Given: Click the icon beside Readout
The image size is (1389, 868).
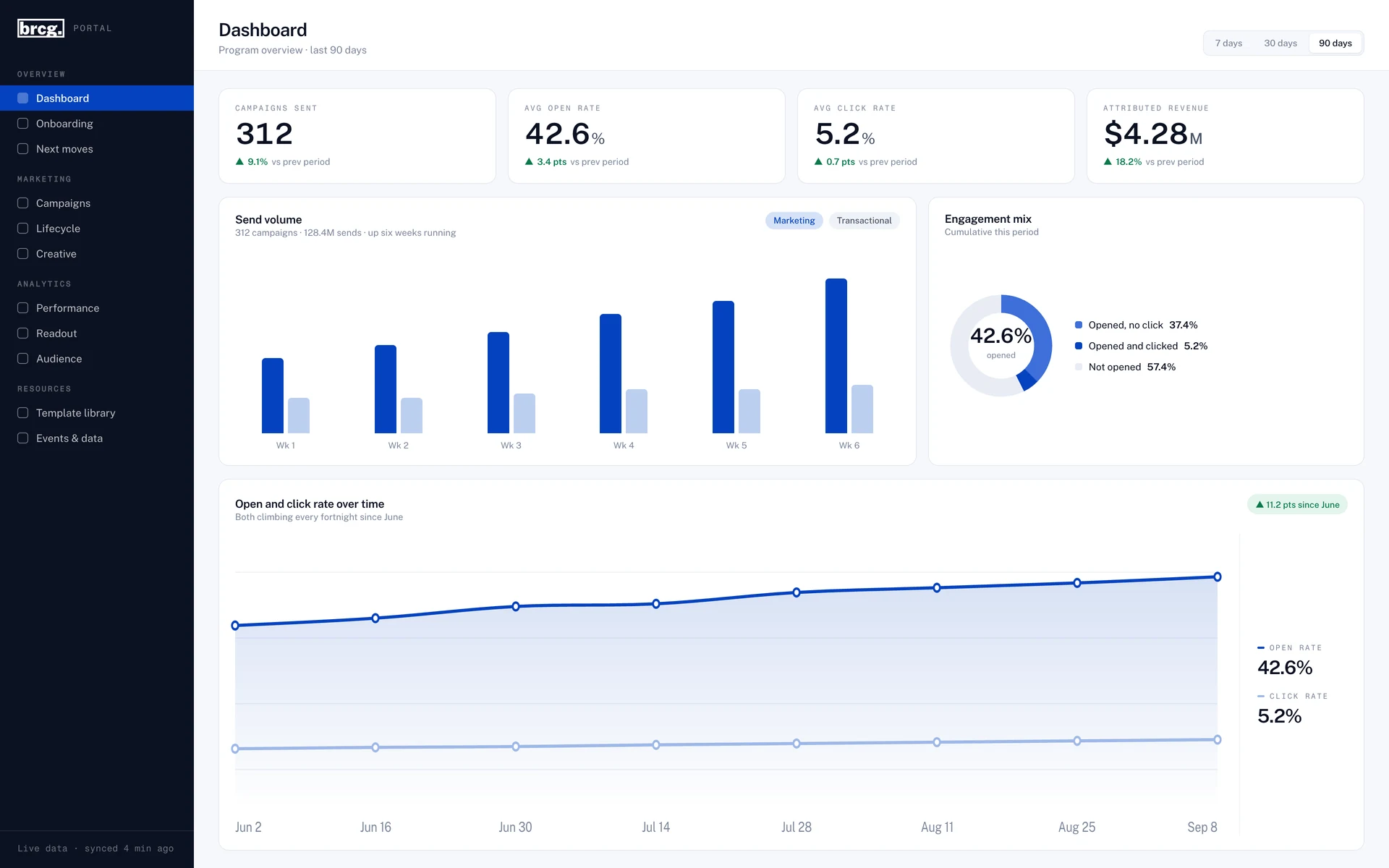Looking at the screenshot, I should point(23,333).
